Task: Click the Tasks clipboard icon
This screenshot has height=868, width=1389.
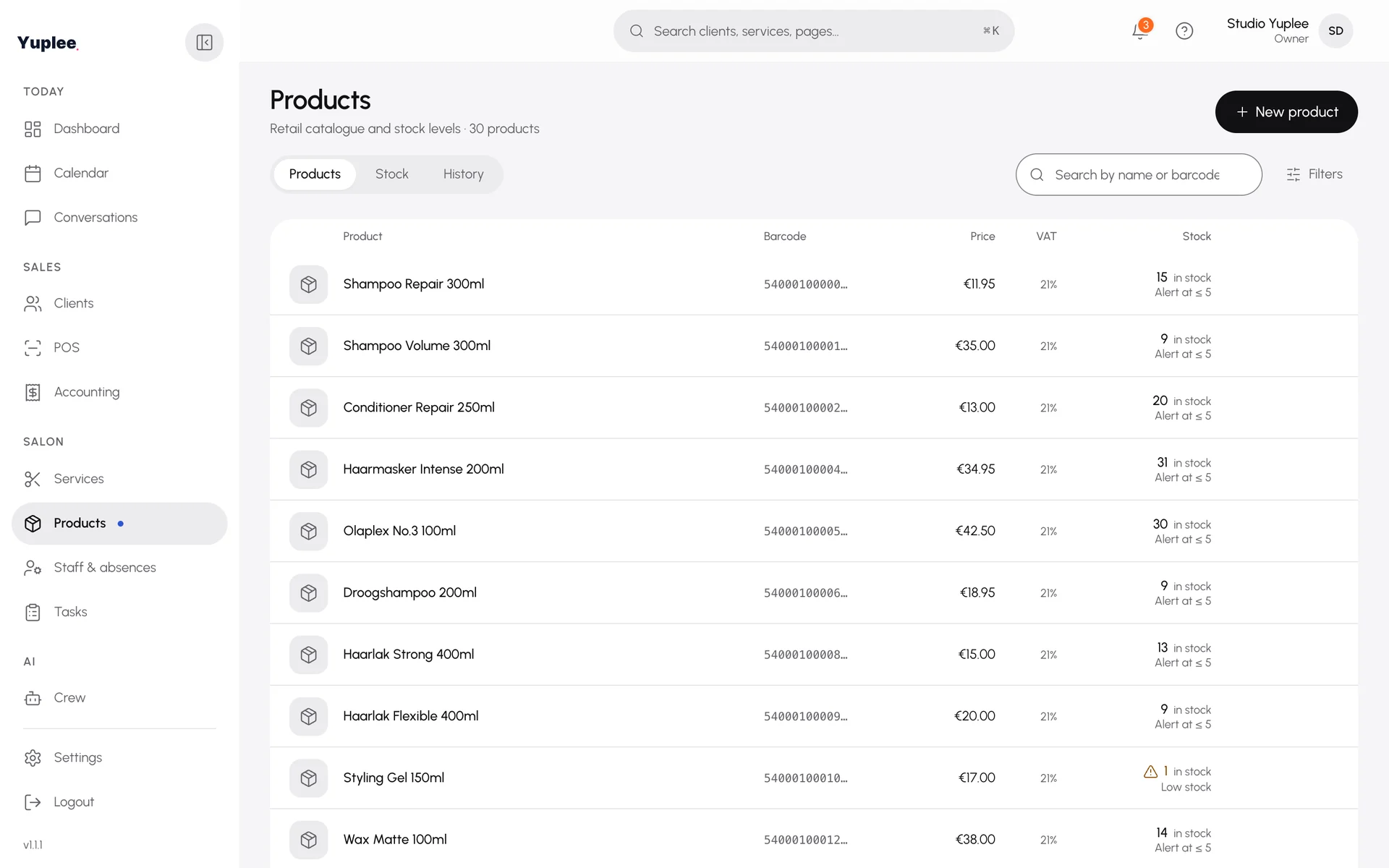Action: point(33,612)
